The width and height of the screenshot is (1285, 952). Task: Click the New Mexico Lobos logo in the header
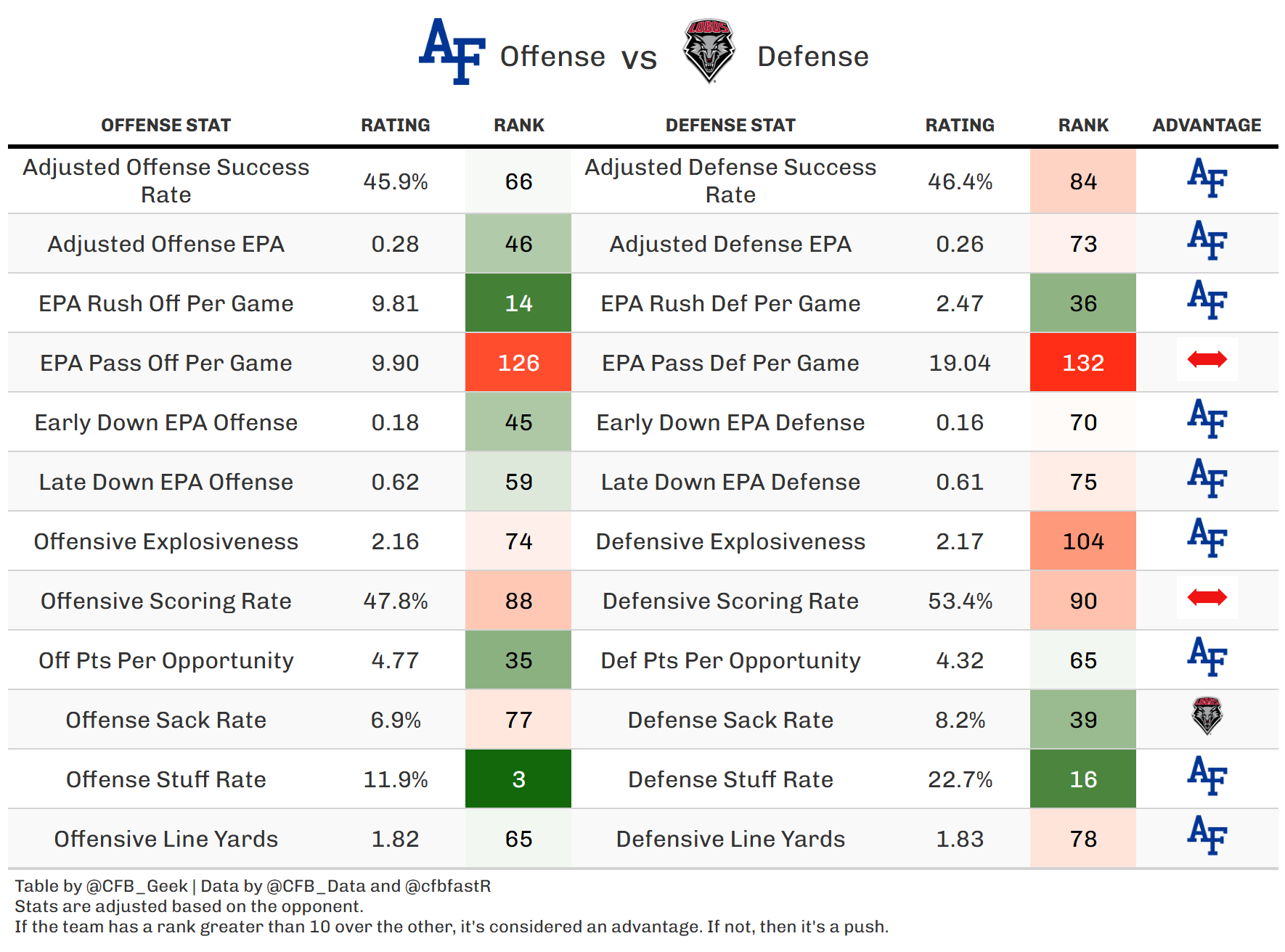coord(709,51)
